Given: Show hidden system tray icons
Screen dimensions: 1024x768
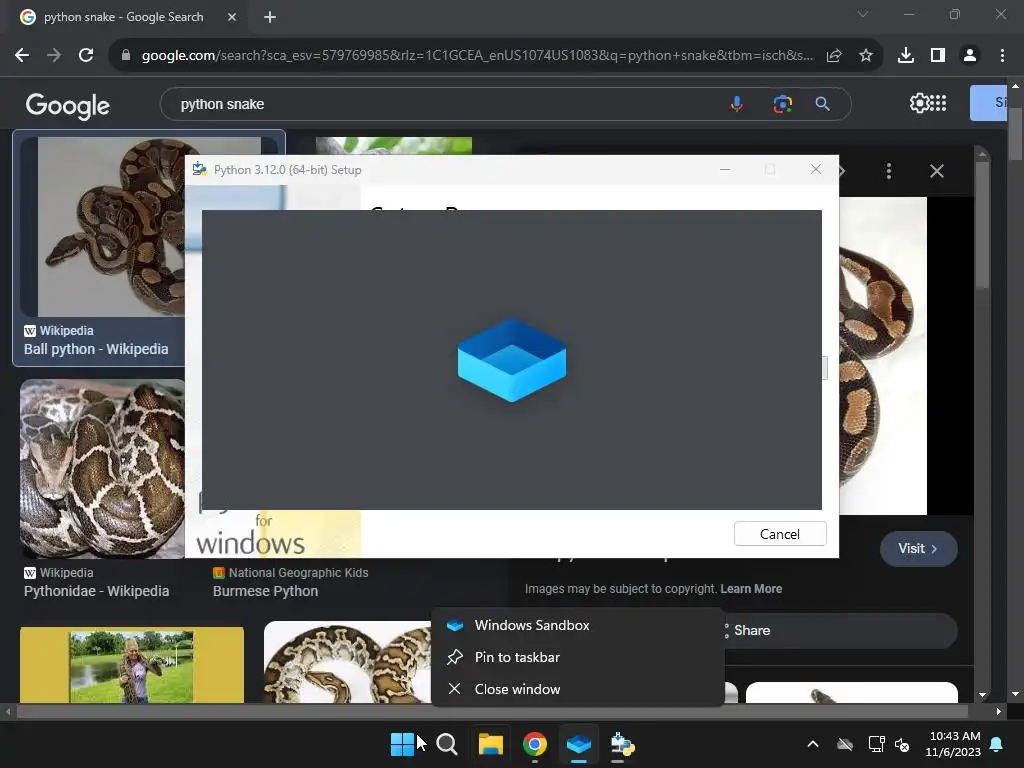Looking at the screenshot, I should (813, 744).
